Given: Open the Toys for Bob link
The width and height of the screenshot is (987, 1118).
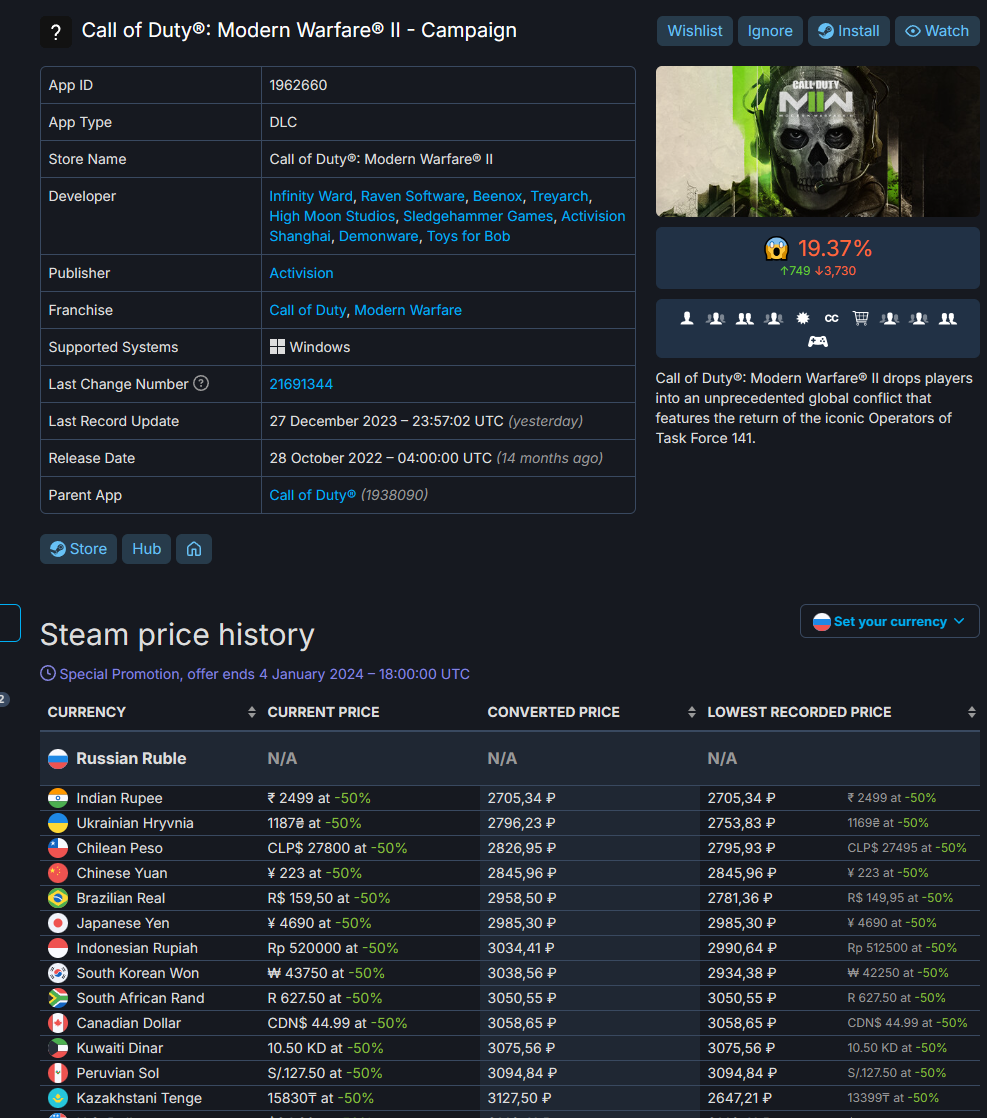Looking at the screenshot, I should click(469, 236).
